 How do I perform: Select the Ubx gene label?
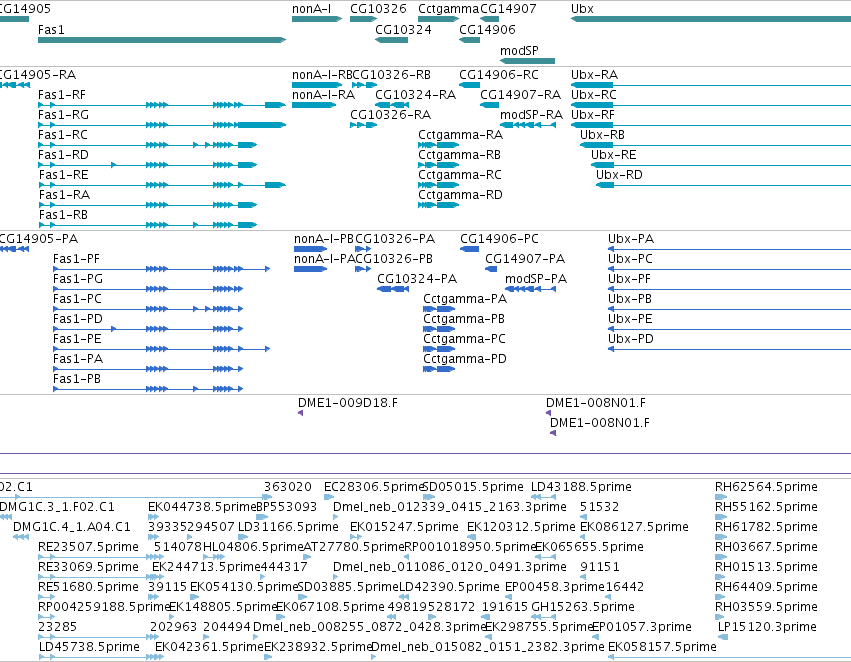click(582, 9)
